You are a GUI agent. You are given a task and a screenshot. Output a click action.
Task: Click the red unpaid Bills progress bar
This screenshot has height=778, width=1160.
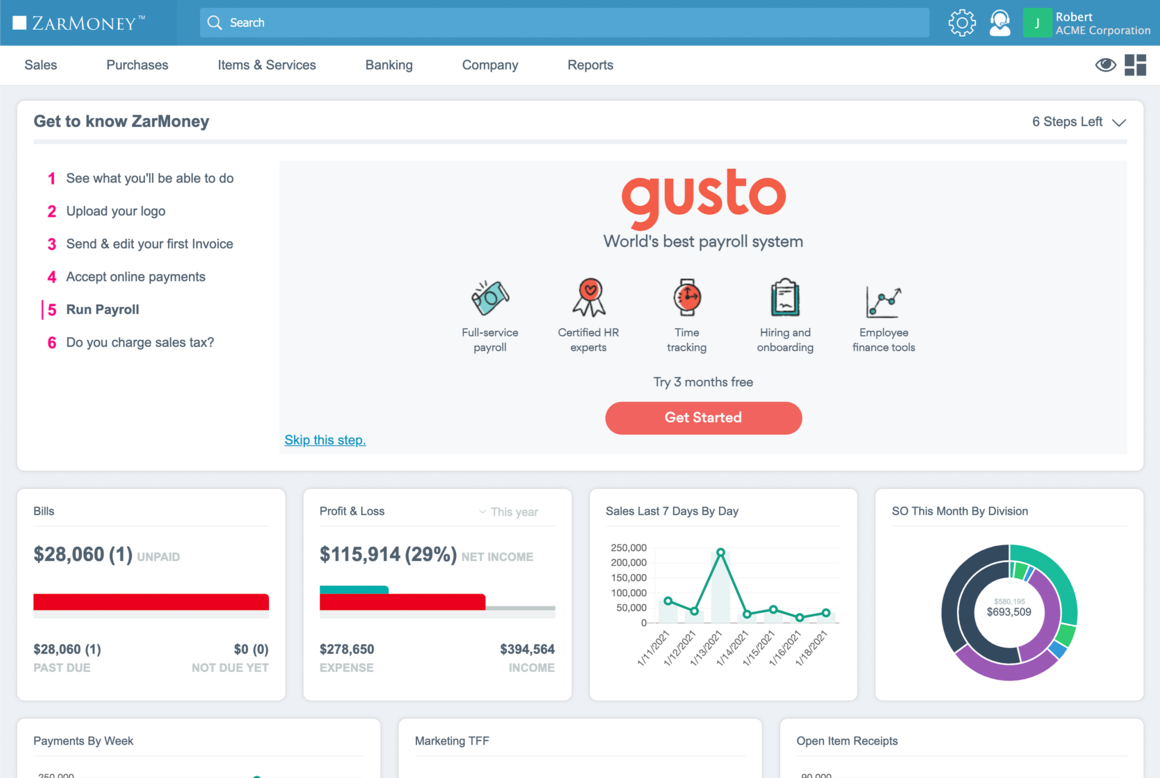click(x=151, y=602)
